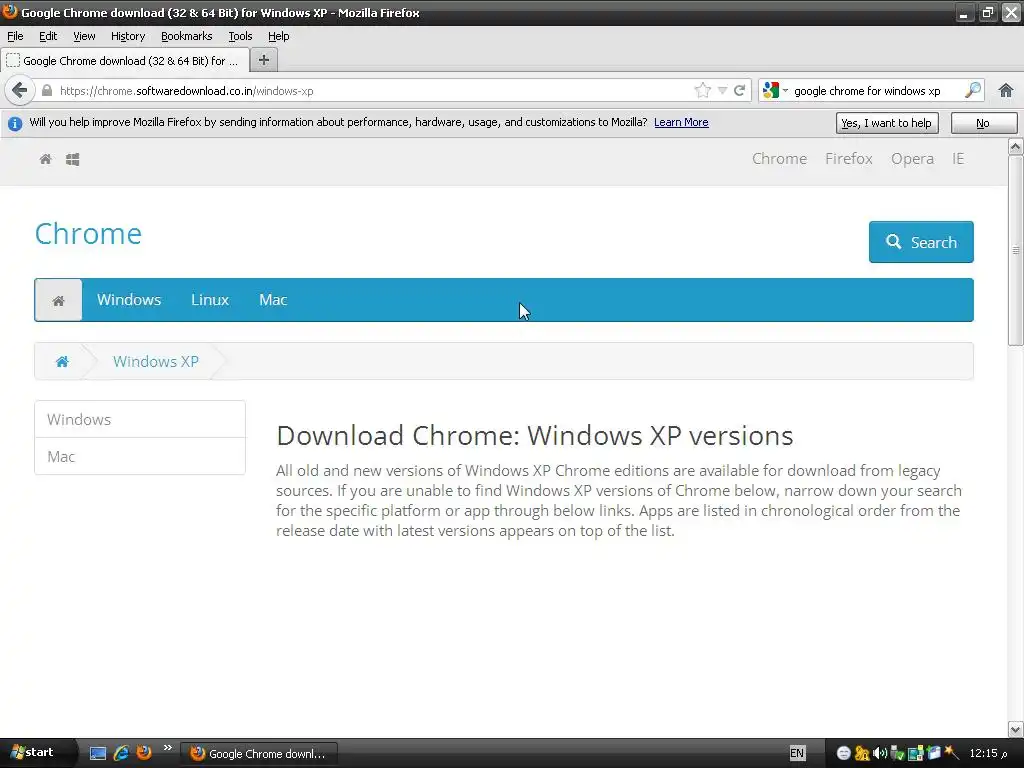Open the File menu
Screen dimensions: 1024x768
15,37
